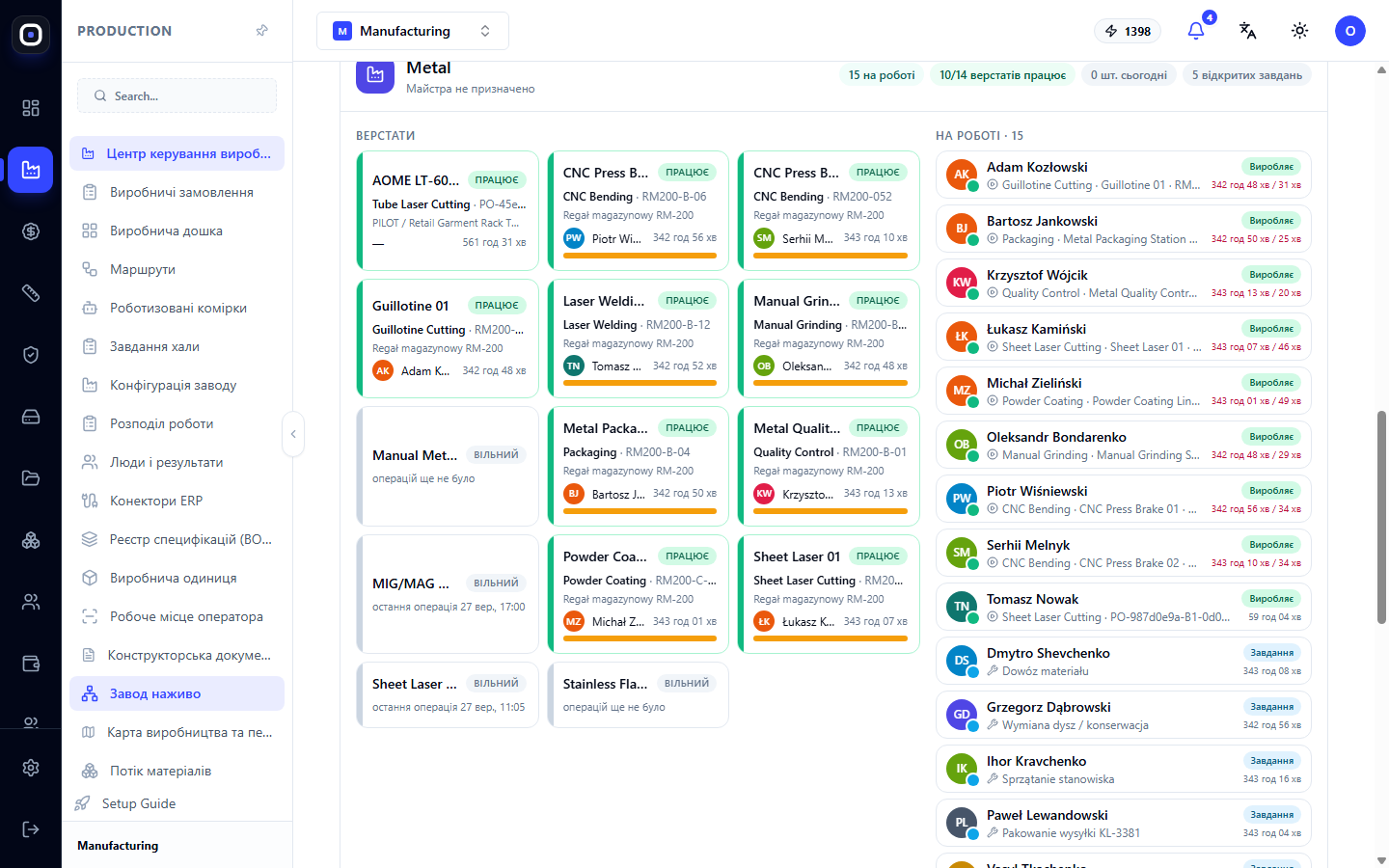The image size is (1389, 868).
Task: Open the shield-check quality rail icon
Action: (31, 355)
